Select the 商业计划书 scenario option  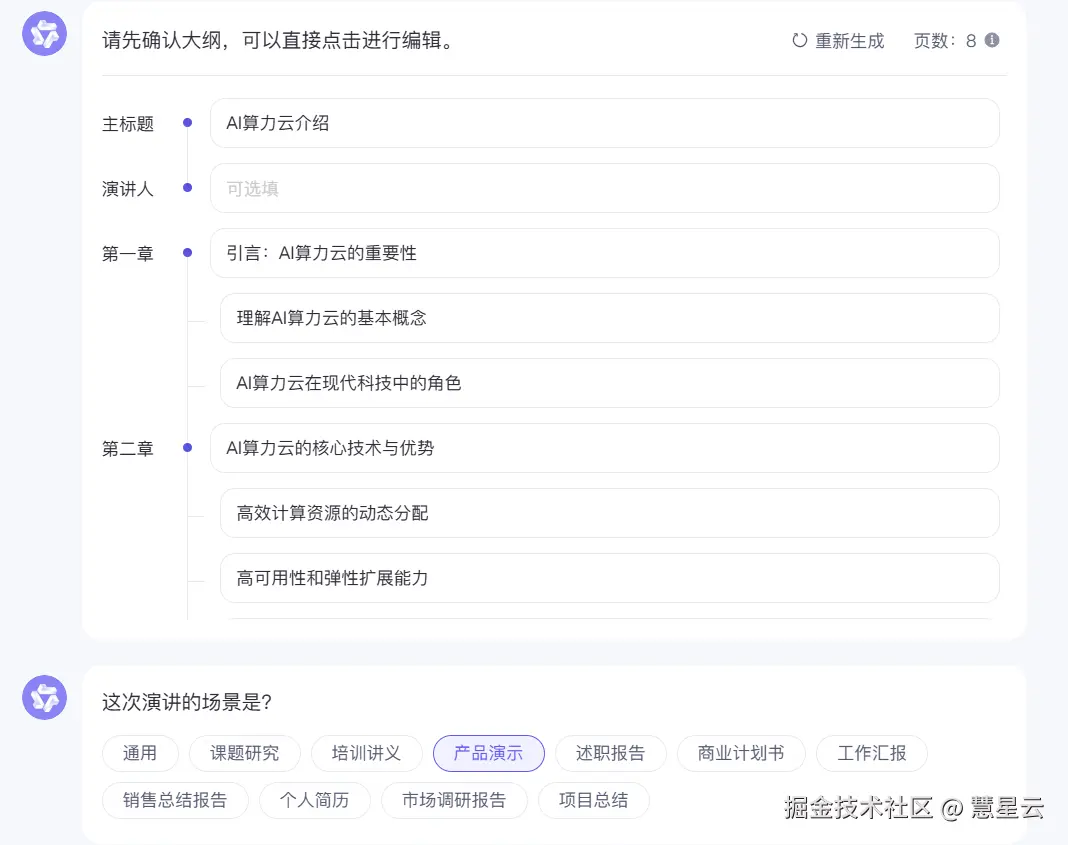tap(741, 753)
